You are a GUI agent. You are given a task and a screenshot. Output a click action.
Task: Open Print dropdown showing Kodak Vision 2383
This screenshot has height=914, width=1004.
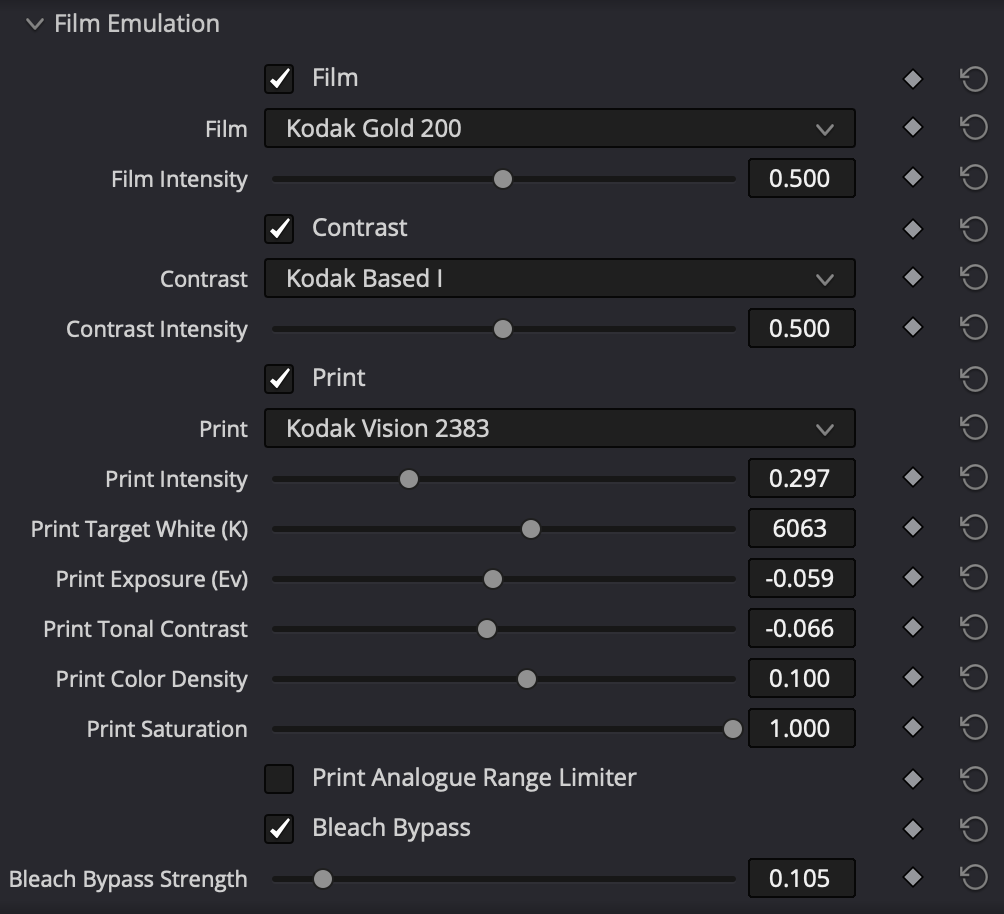(560, 428)
